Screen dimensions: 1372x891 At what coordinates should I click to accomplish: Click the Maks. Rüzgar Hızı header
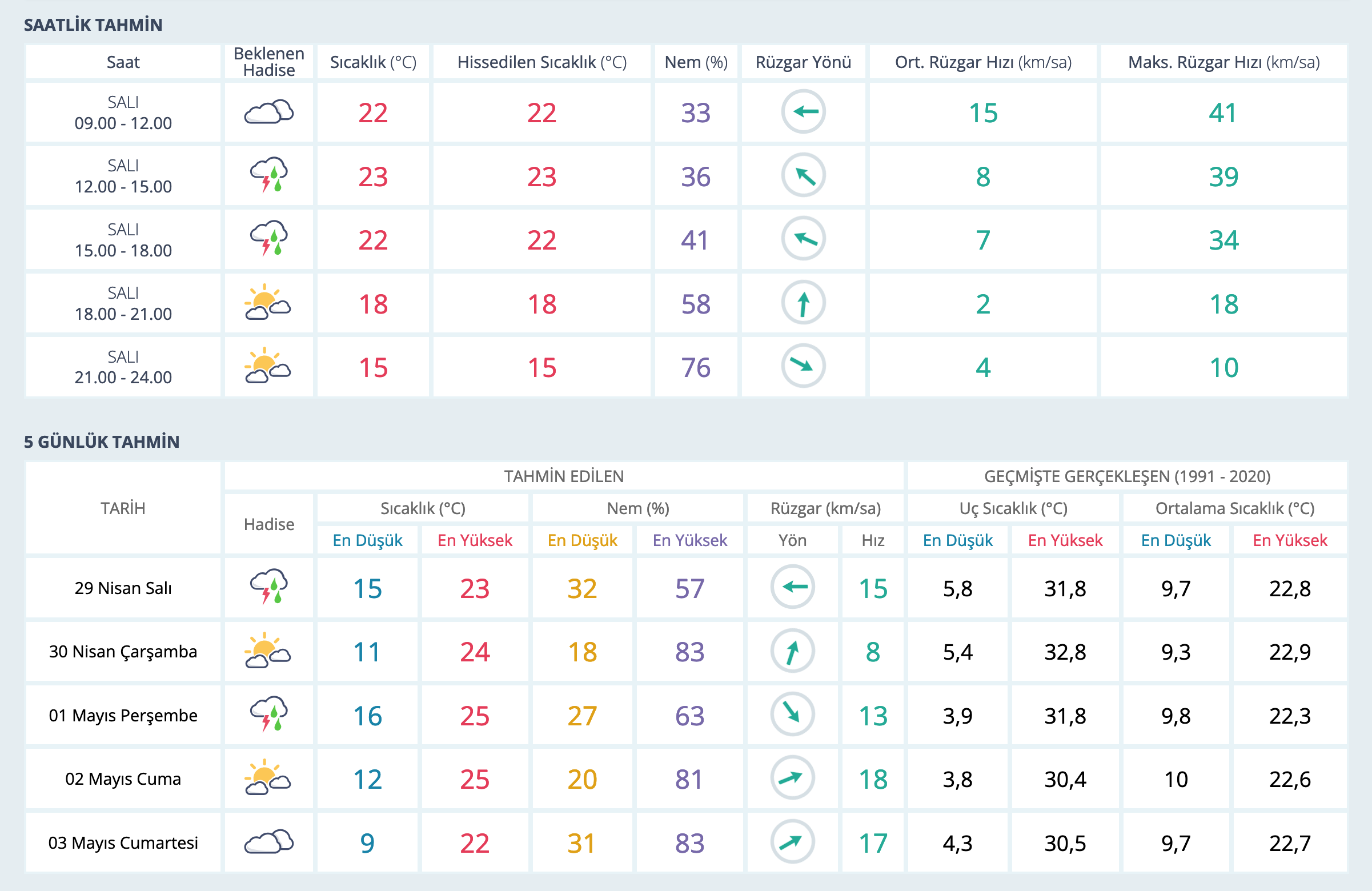click(x=1223, y=62)
